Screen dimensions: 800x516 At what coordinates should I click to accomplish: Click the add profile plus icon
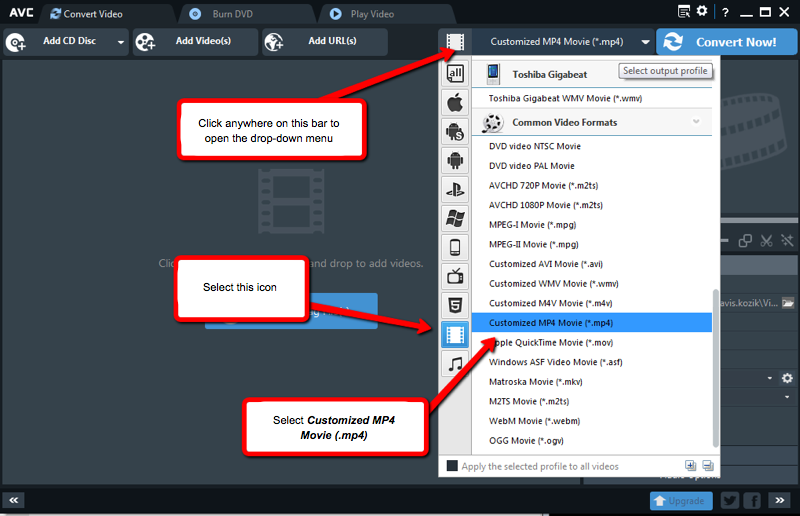point(690,465)
